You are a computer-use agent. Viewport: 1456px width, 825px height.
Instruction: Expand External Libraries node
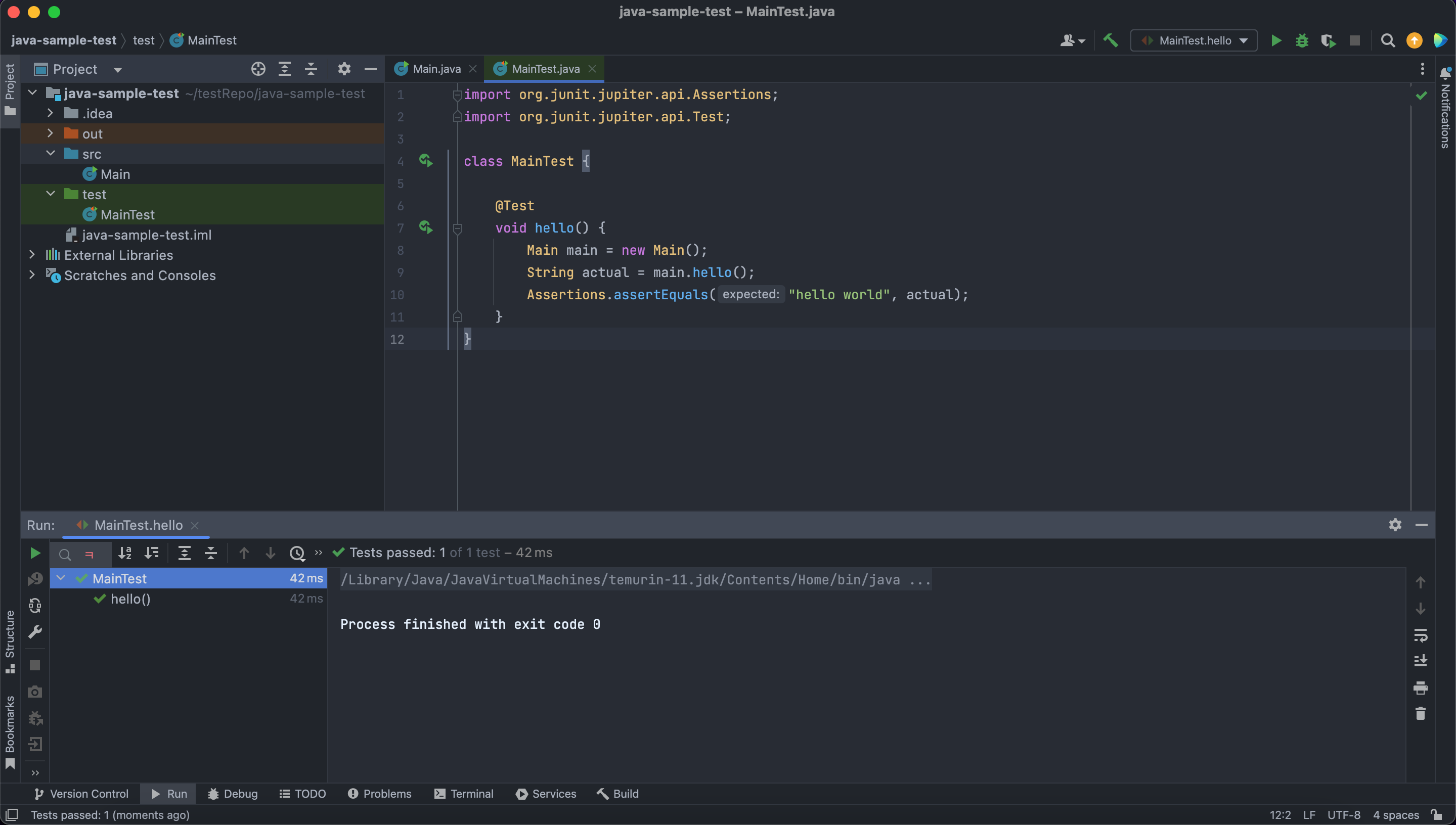[x=32, y=255]
